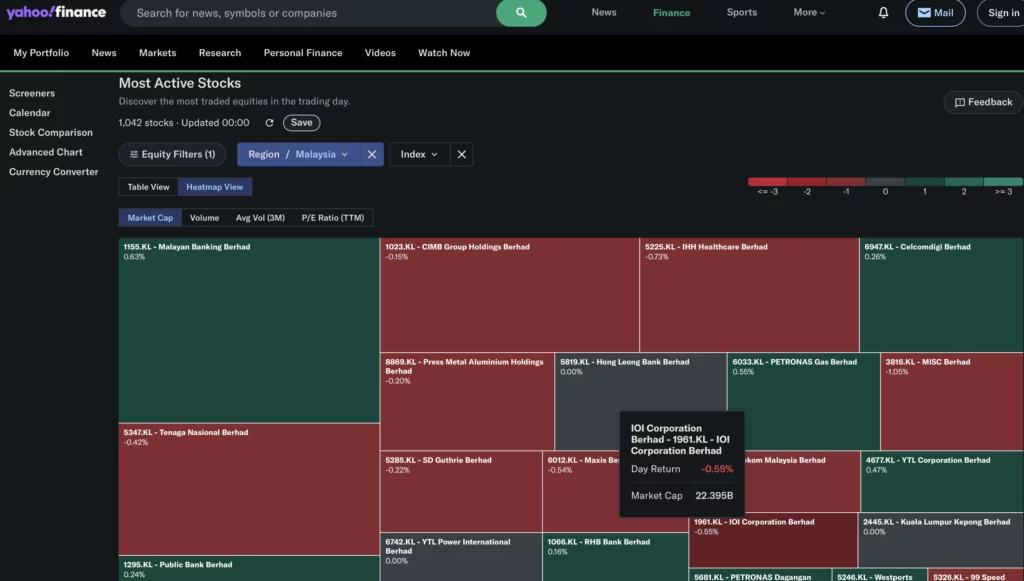Expand the Index dropdown
This screenshot has height=581, width=1024.
click(419, 155)
